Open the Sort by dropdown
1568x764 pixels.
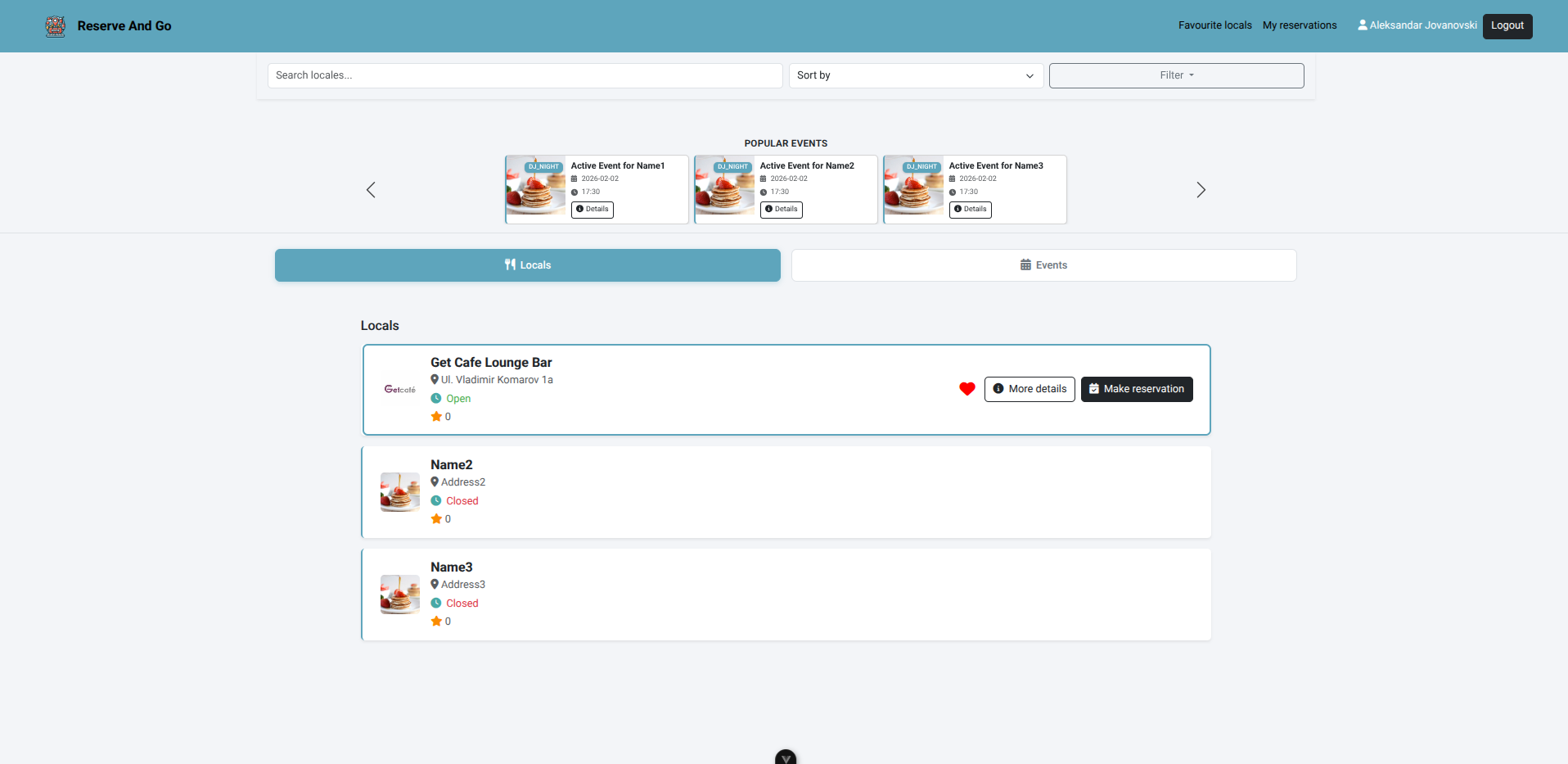pos(915,75)
